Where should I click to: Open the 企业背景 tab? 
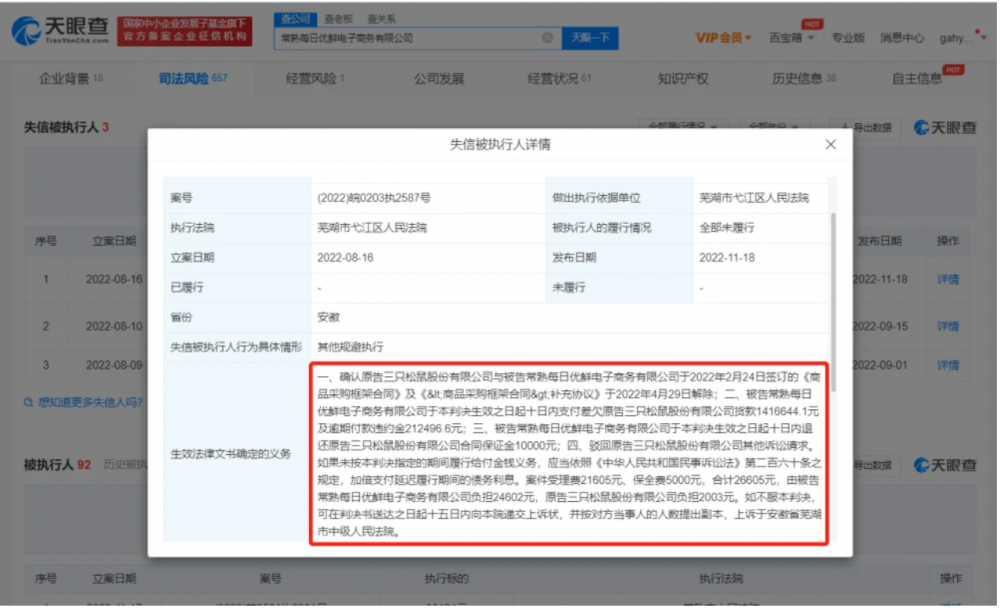tap(70, 78)
